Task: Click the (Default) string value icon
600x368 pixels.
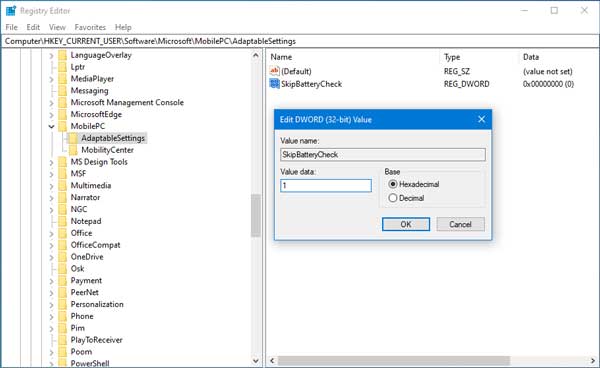Action: point(274,71)
